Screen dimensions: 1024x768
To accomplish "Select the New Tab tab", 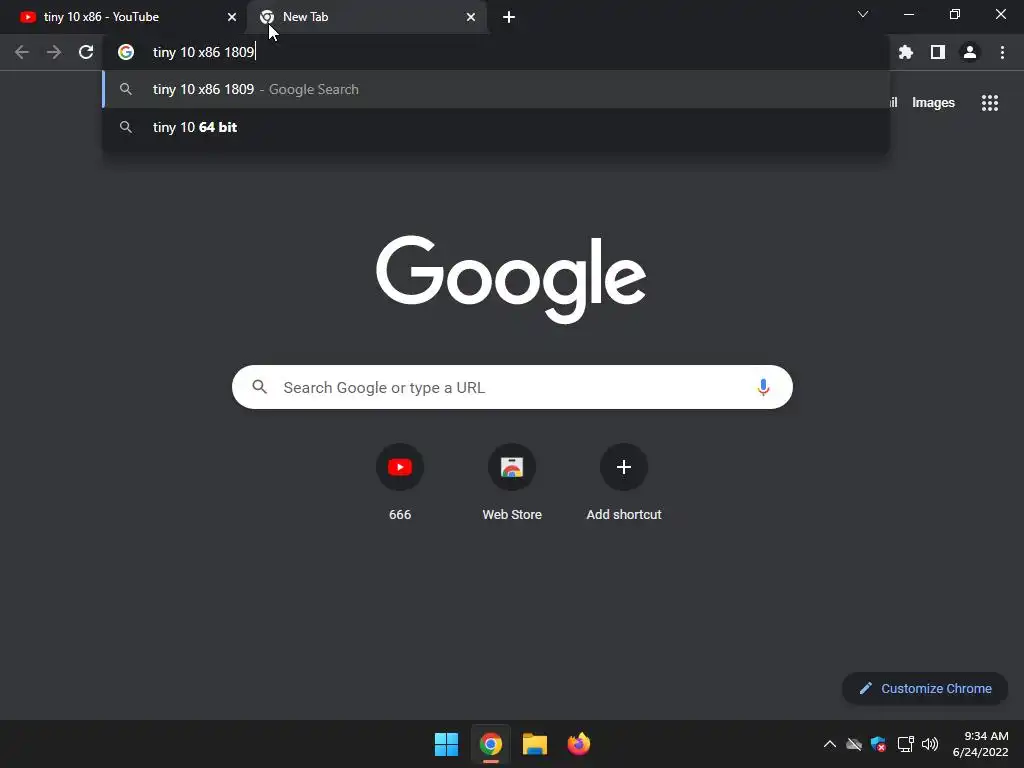I will tap(366, 17).
